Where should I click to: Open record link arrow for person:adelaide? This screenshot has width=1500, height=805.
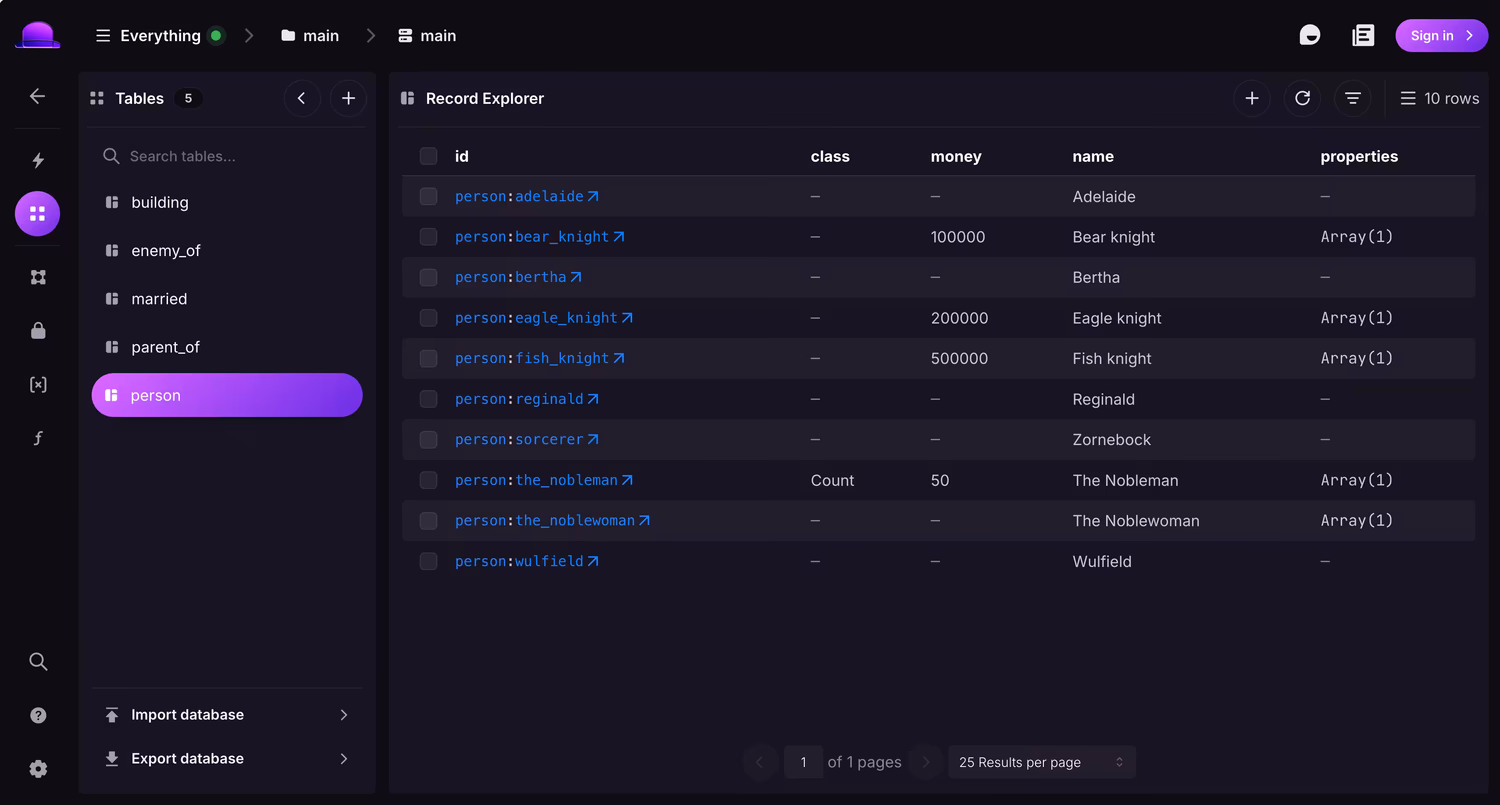(593, 197)
